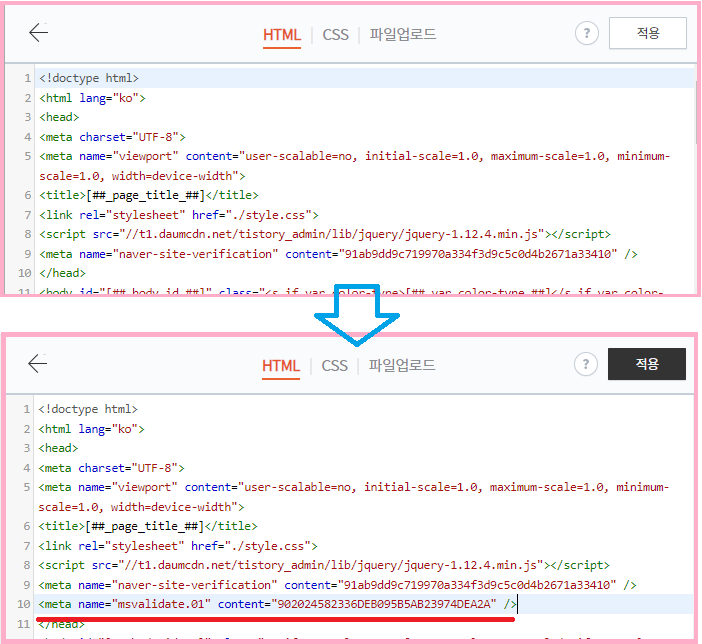Click line number 10 in the bottom editor gutter
Screen dimensions: 702x644
tap(24, 604)
